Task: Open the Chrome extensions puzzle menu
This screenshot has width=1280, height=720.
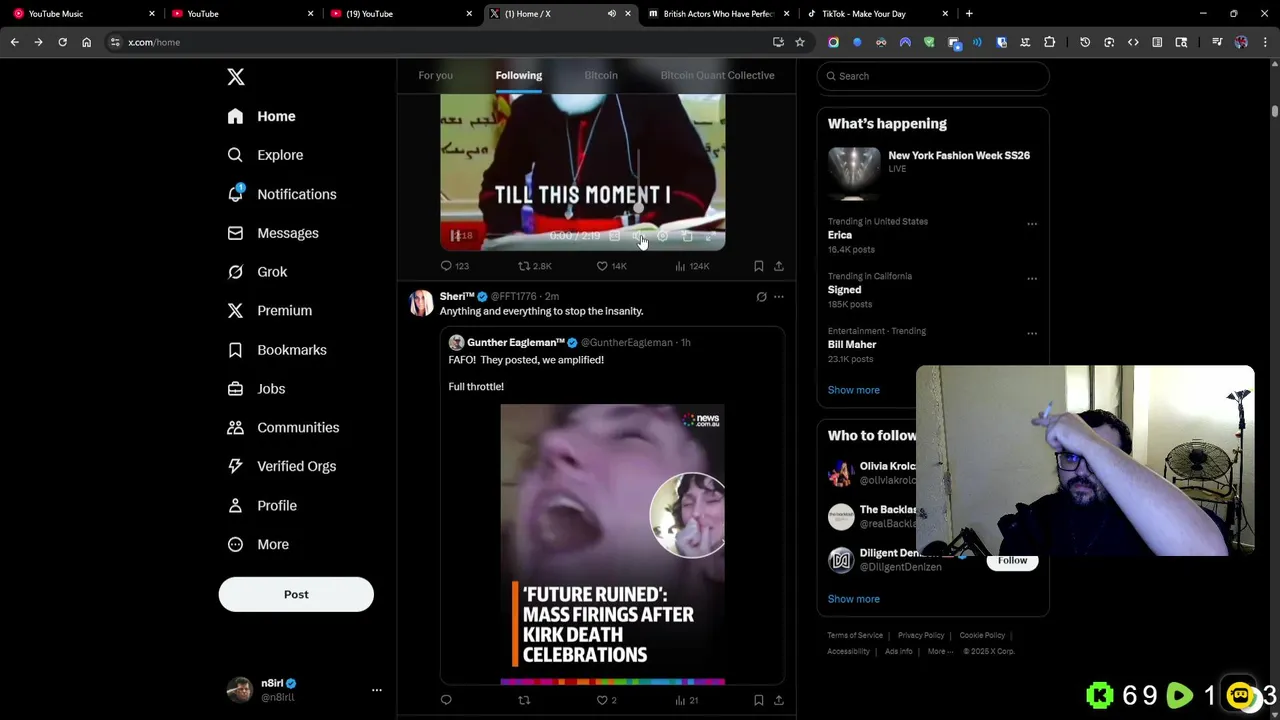Action: (x=1049, y=42)
